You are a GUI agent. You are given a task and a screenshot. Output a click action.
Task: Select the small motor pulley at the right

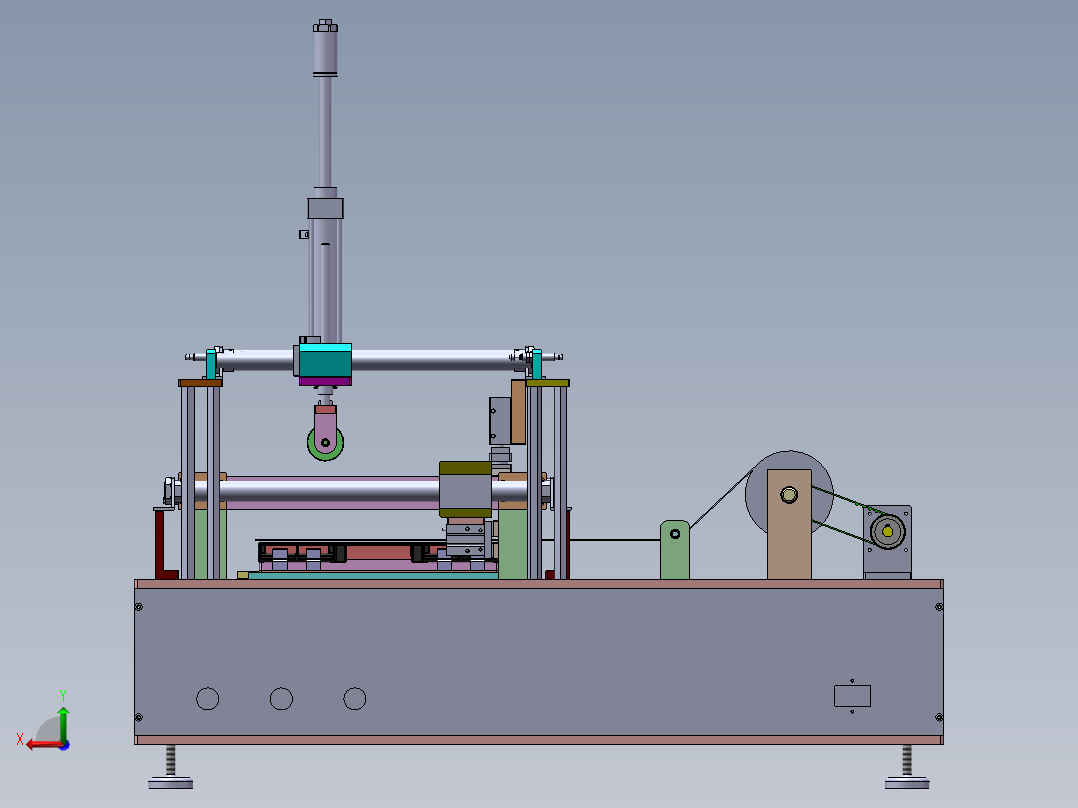click(888, 532)
